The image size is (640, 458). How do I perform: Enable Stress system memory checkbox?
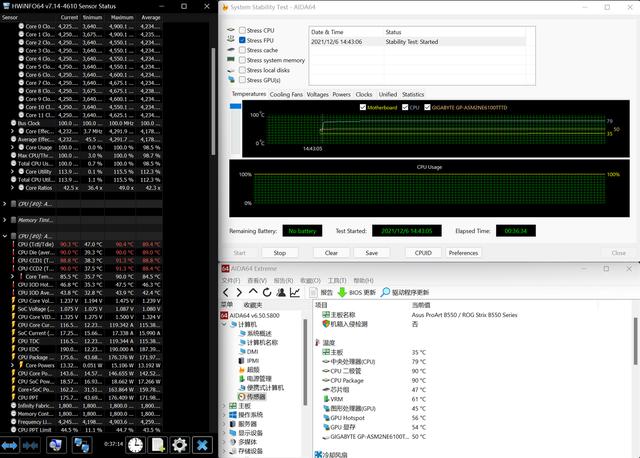point(242,60)
